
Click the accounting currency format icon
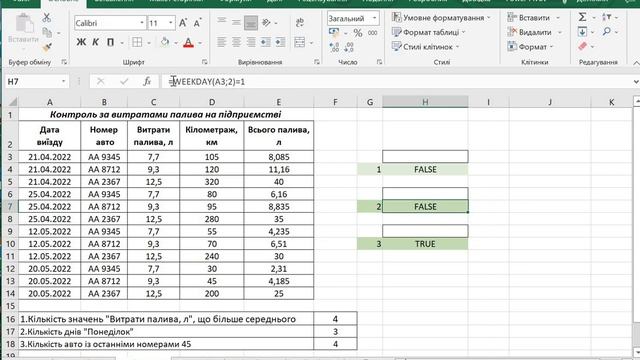tap(334, 32)
